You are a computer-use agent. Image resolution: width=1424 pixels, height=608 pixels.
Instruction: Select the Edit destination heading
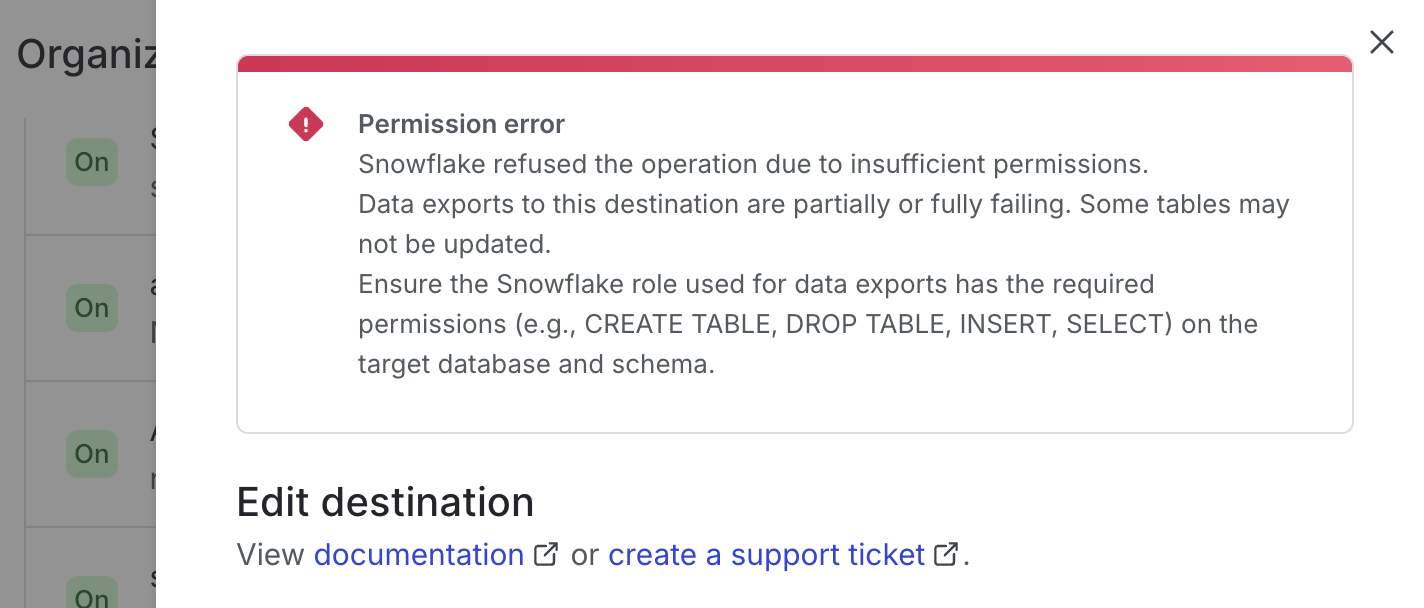[x=385, y=502]
